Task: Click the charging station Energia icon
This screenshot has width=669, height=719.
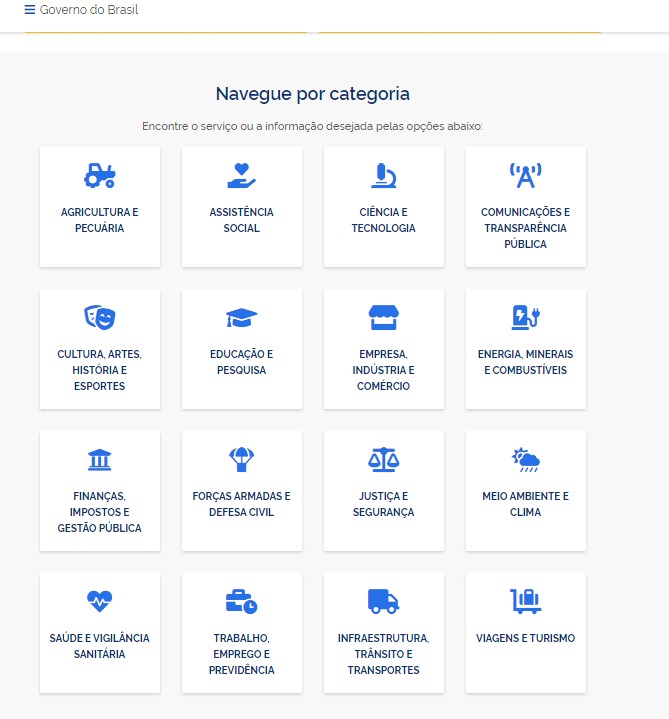Action: pos(526,318)
